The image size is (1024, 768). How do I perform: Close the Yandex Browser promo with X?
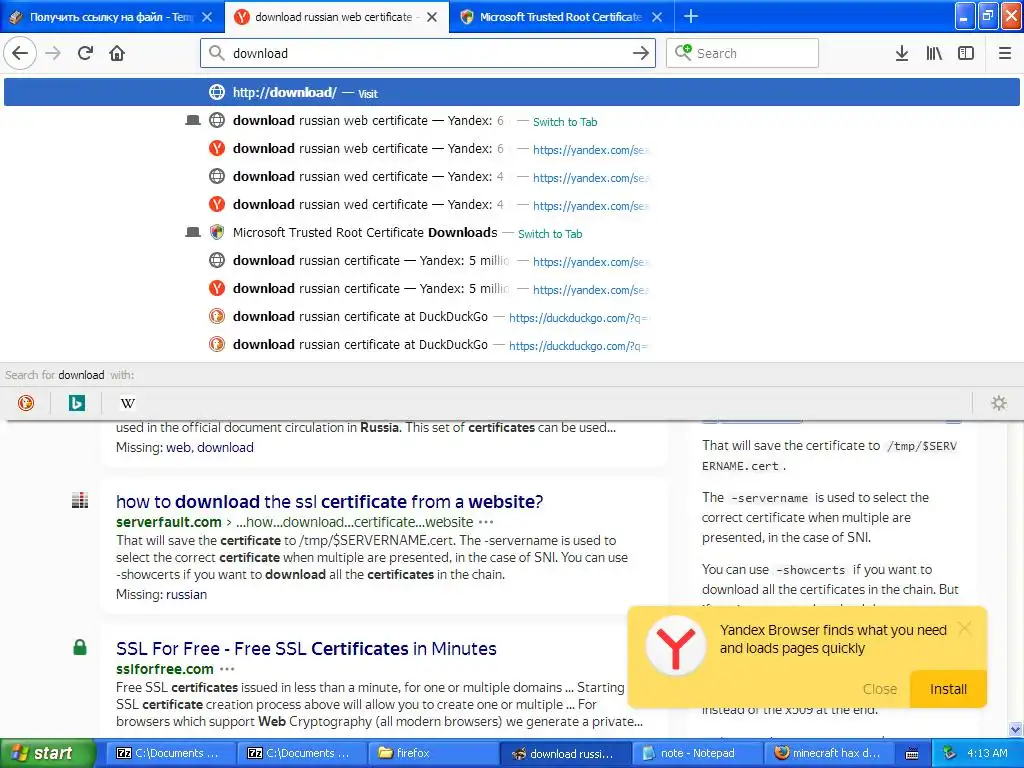[964, 628]
